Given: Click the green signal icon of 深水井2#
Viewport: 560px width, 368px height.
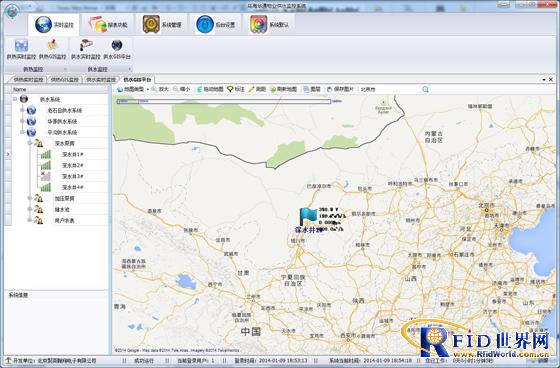Looking at the screenshot, I should click(x=45, y=165).
